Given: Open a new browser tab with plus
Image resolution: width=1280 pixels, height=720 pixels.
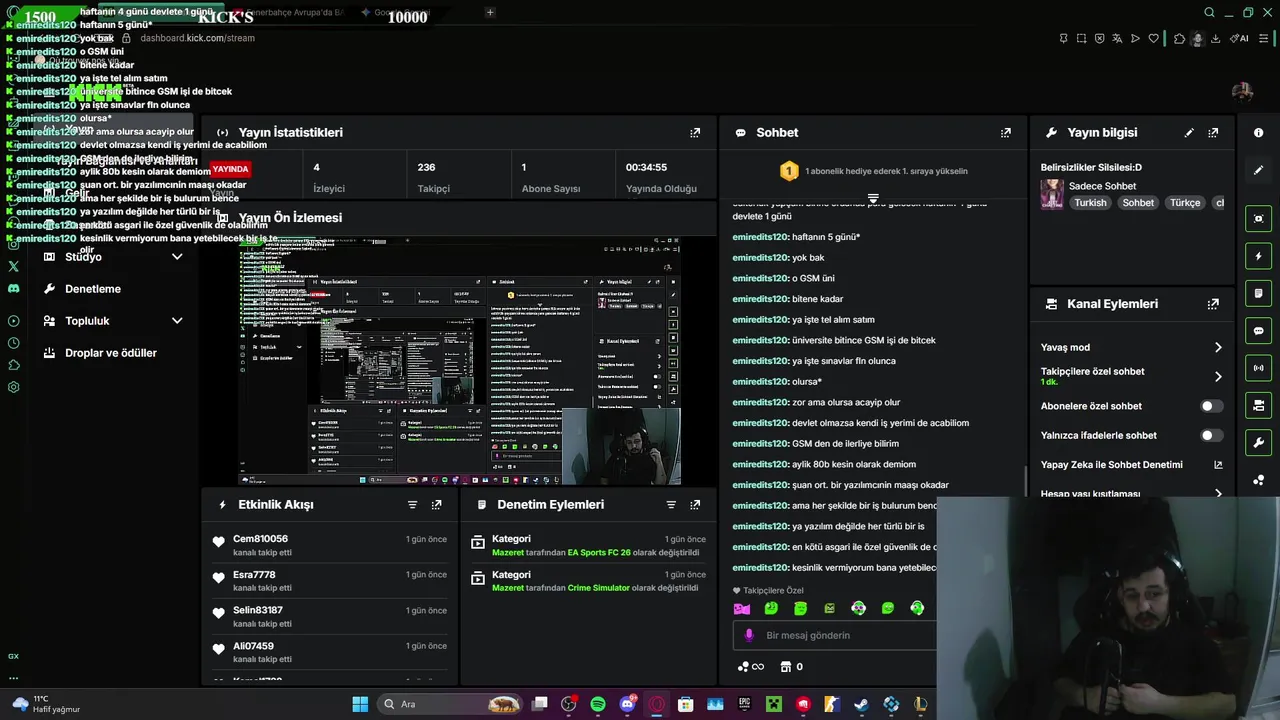Looking at the screenshot, I should (490, 12).
